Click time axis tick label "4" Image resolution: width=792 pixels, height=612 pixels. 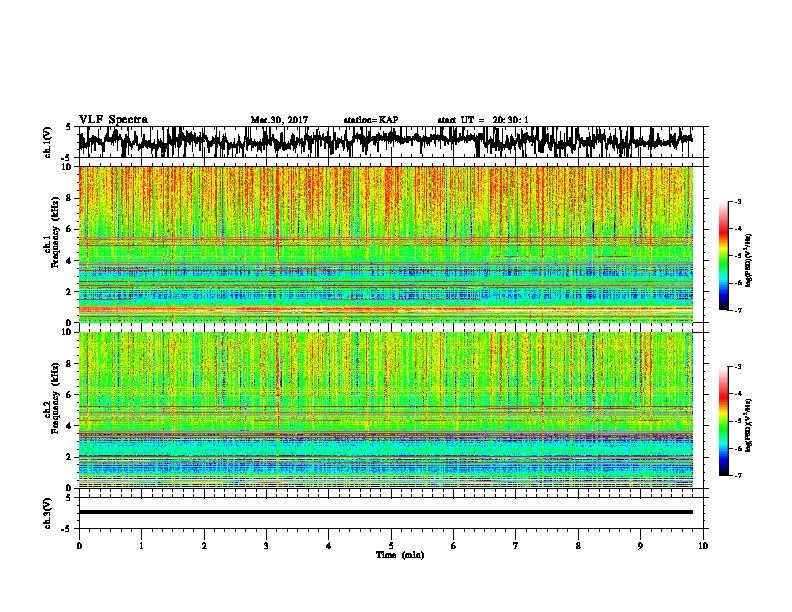pos(329,546)
